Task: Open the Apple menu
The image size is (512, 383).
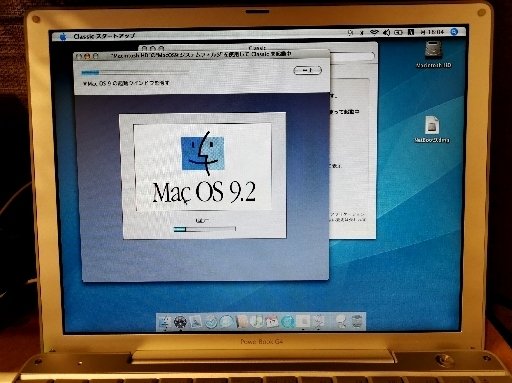Action: [x=63, y=36]
